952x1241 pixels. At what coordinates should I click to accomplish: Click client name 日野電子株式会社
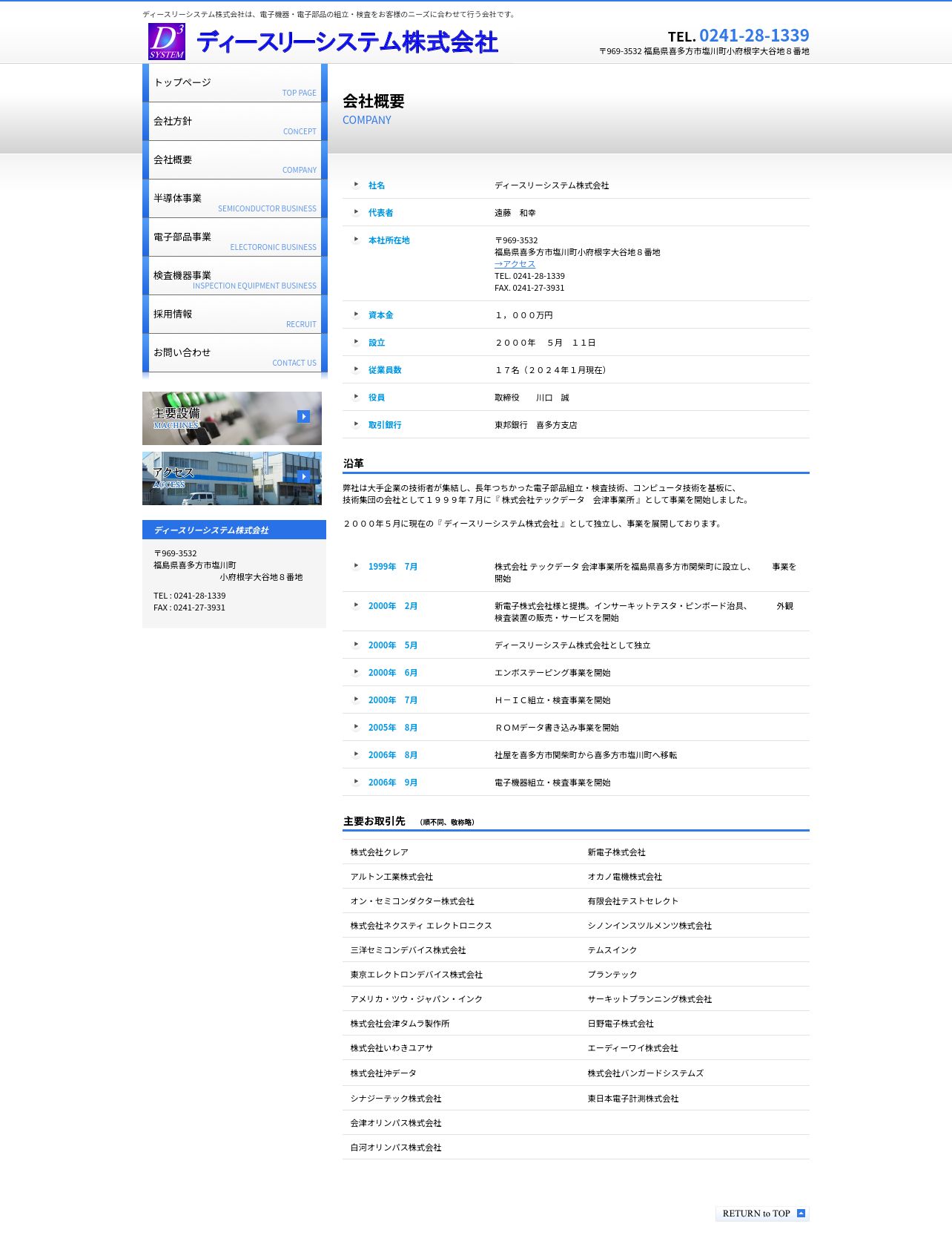(621, 1024)
